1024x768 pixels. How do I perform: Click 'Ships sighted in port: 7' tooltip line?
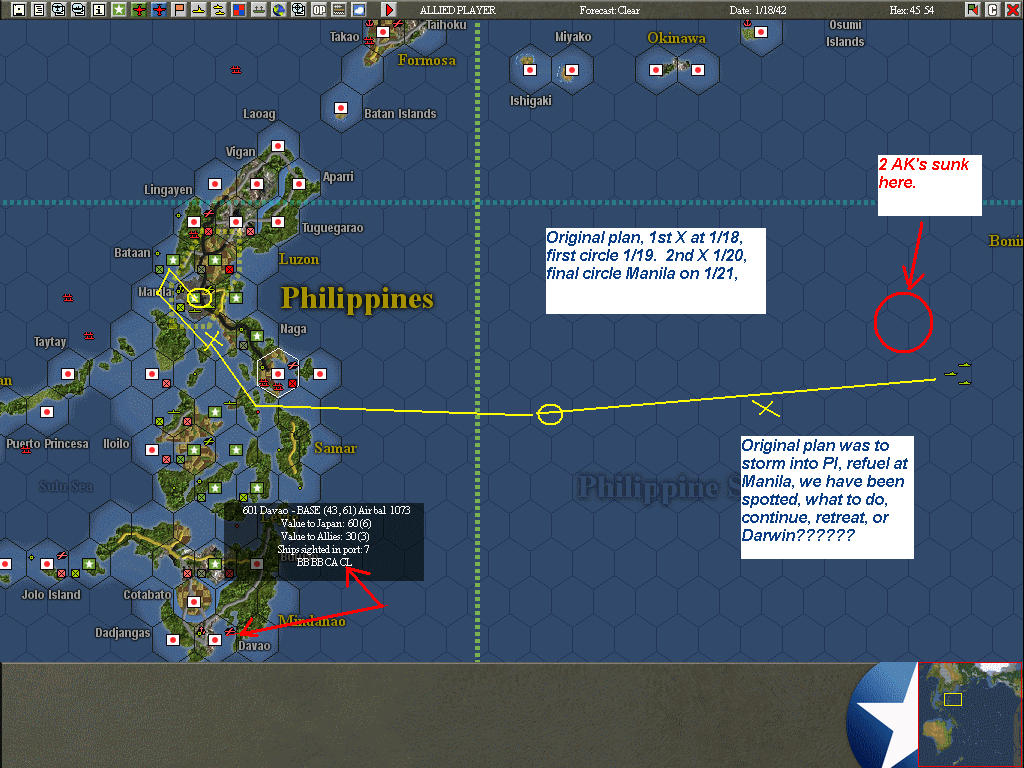point(323,549)
